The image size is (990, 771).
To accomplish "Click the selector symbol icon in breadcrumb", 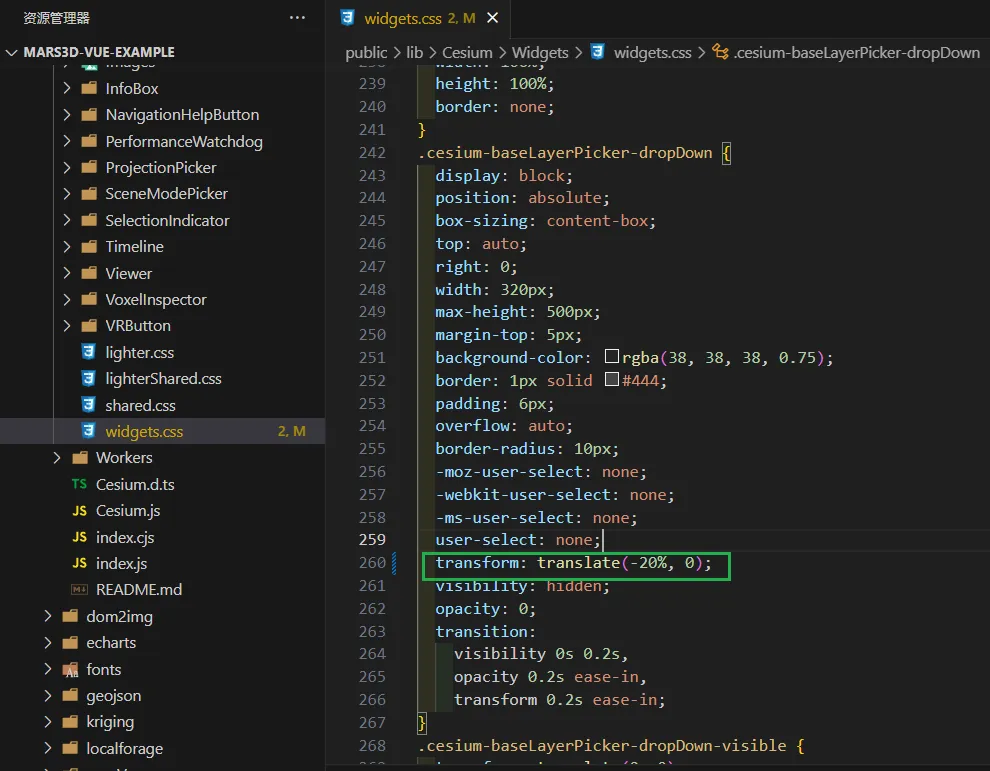I will pos(720,52).
